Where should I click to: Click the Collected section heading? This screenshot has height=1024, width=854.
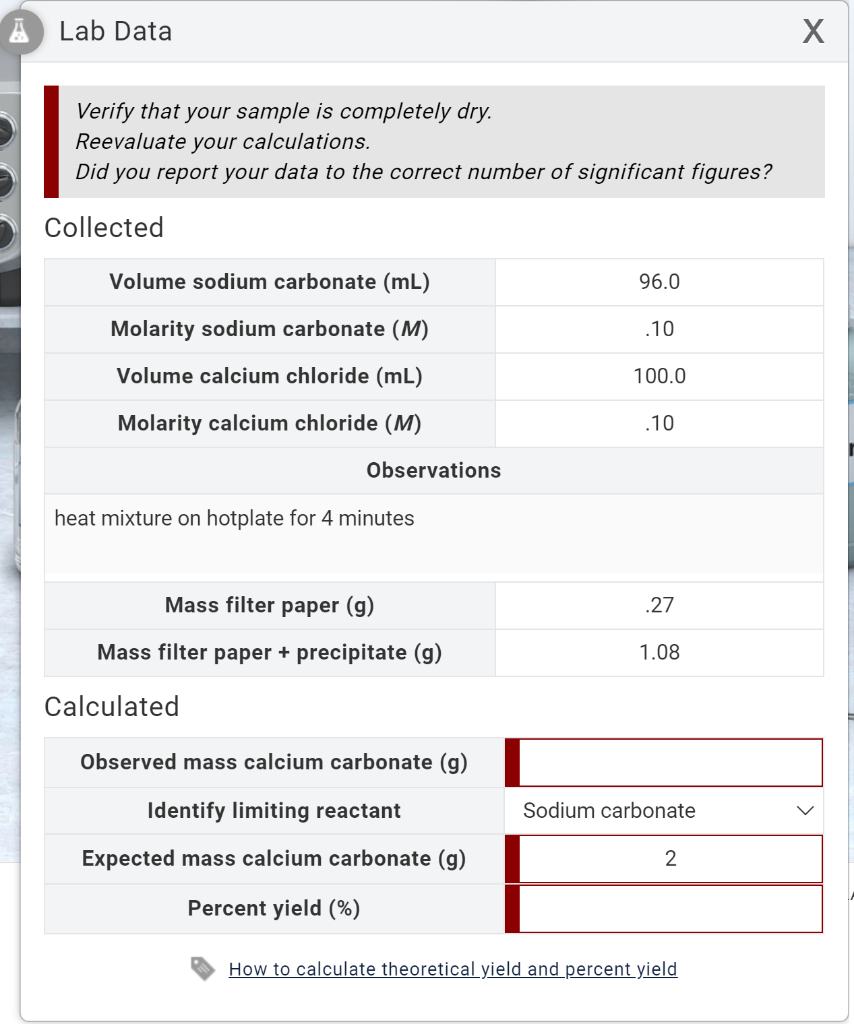pyautogui.click(x=104, y=228)
